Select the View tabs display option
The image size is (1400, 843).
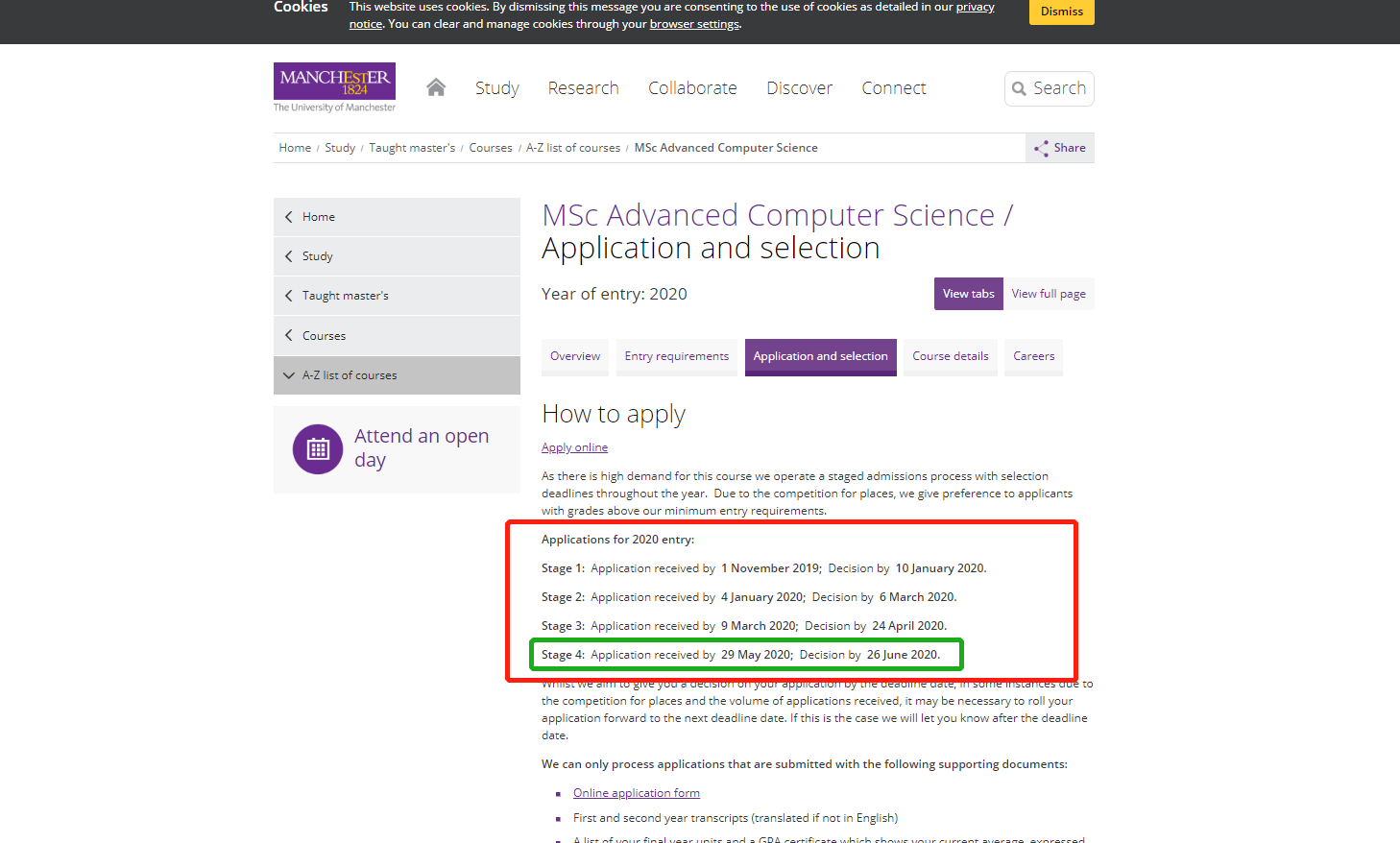coord(968,294)
